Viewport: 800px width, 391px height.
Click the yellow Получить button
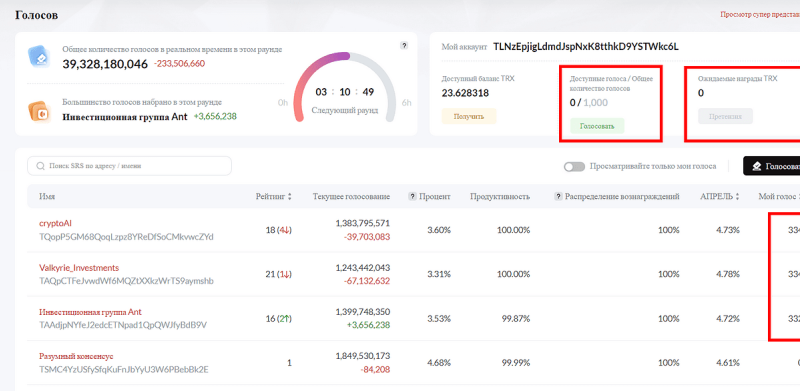click(469, 116)
